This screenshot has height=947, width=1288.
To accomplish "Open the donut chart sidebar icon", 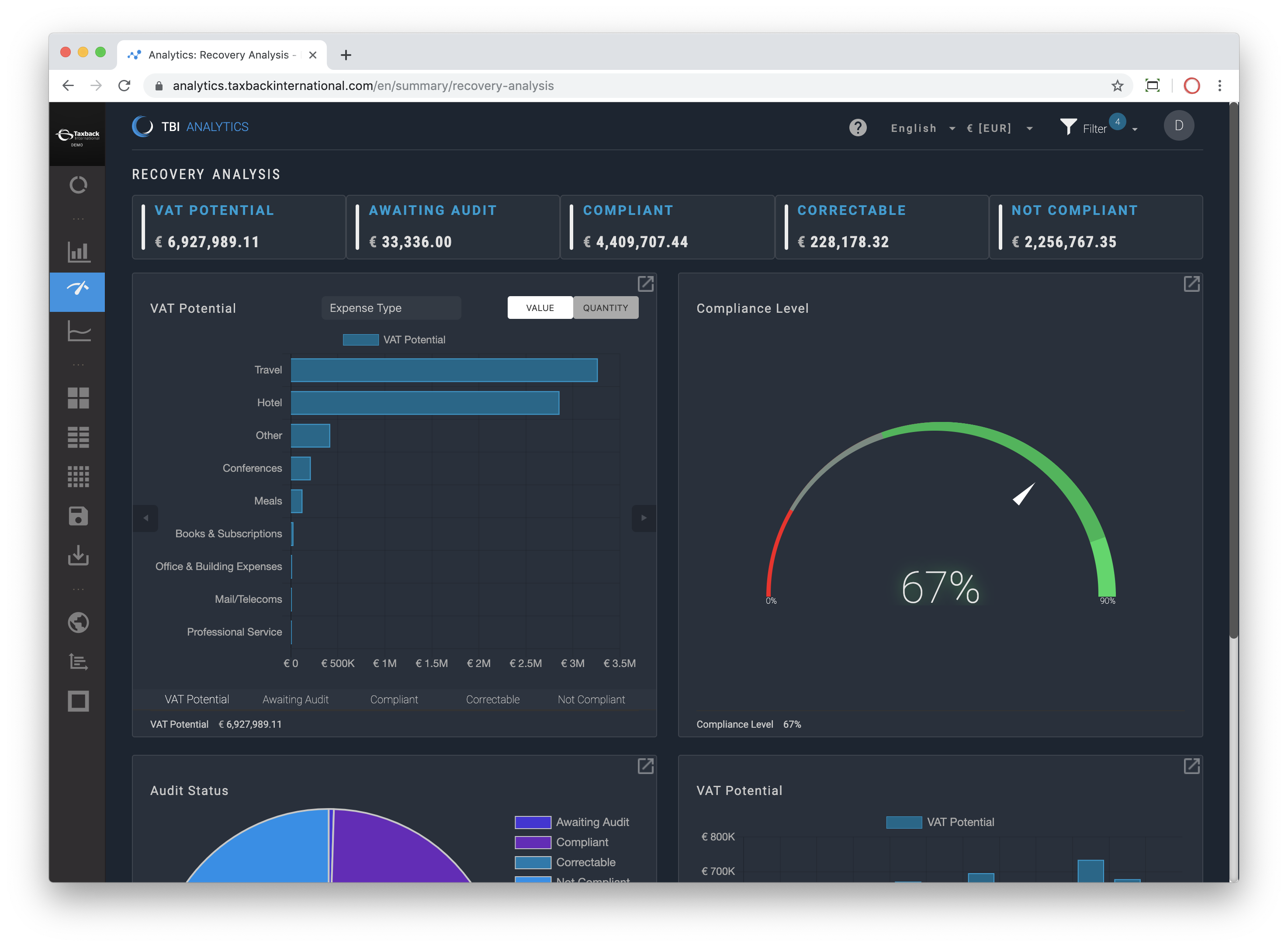I will click(x=78, y=185).
